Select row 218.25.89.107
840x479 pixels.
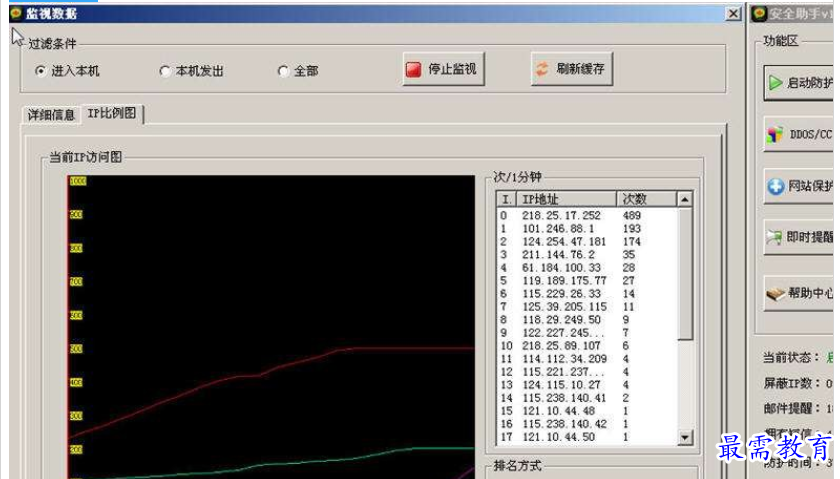click(x=587, y=346)
